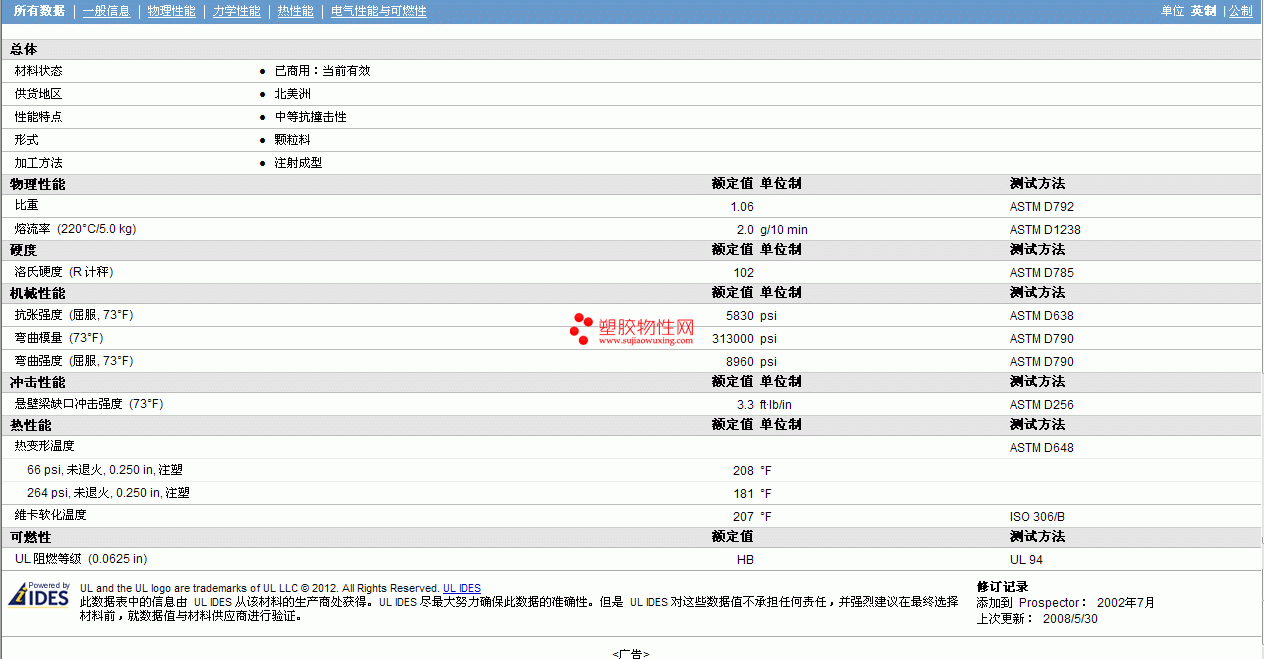Click the 机械性能 section header
The height and width of the screenshot is (659, 1264).
point(38,294)
